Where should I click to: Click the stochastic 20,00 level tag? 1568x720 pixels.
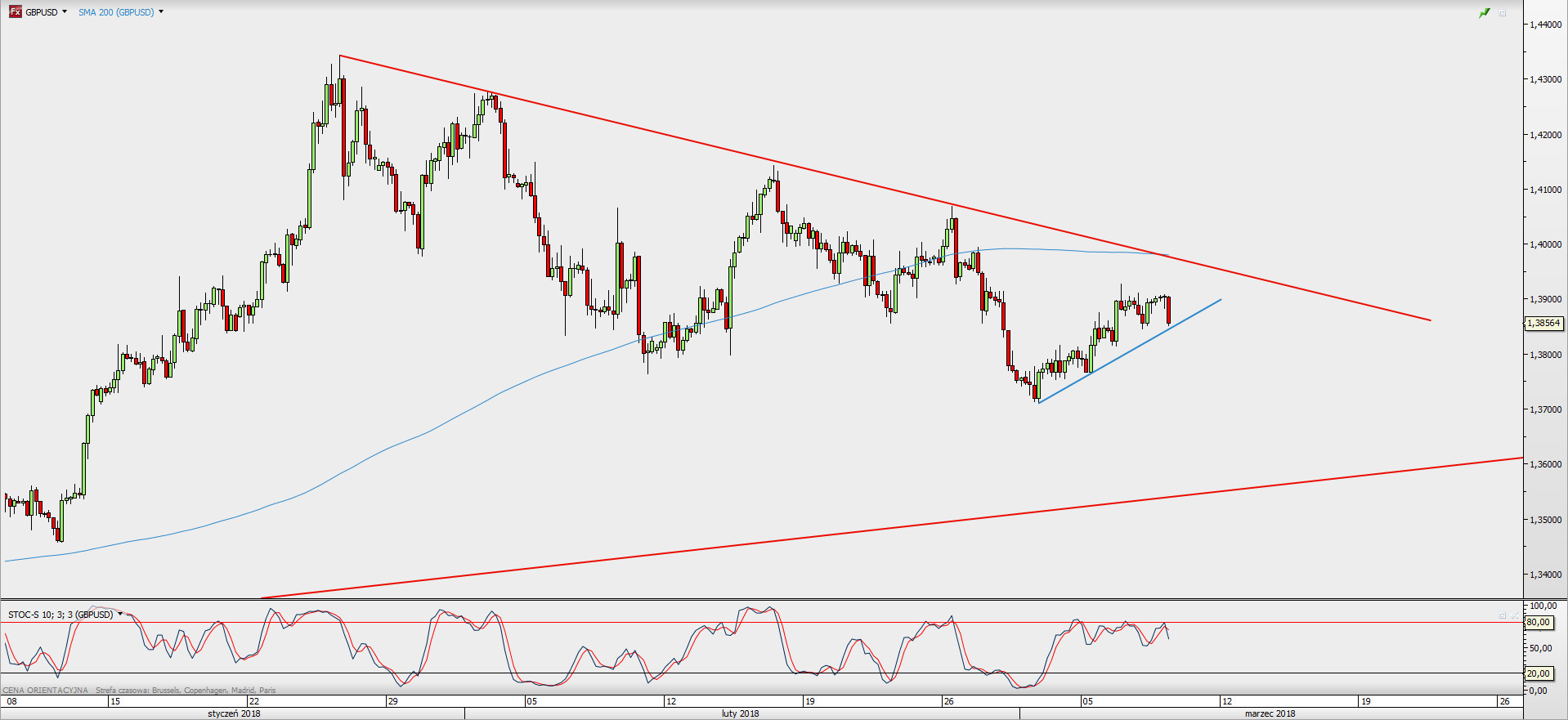(1538, 673)
